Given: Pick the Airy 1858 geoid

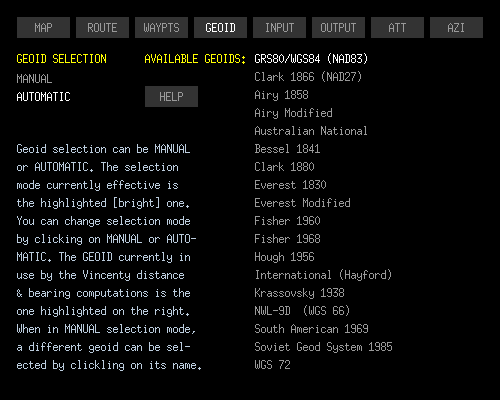Looking at the screenshot, I should click(281, 95).
